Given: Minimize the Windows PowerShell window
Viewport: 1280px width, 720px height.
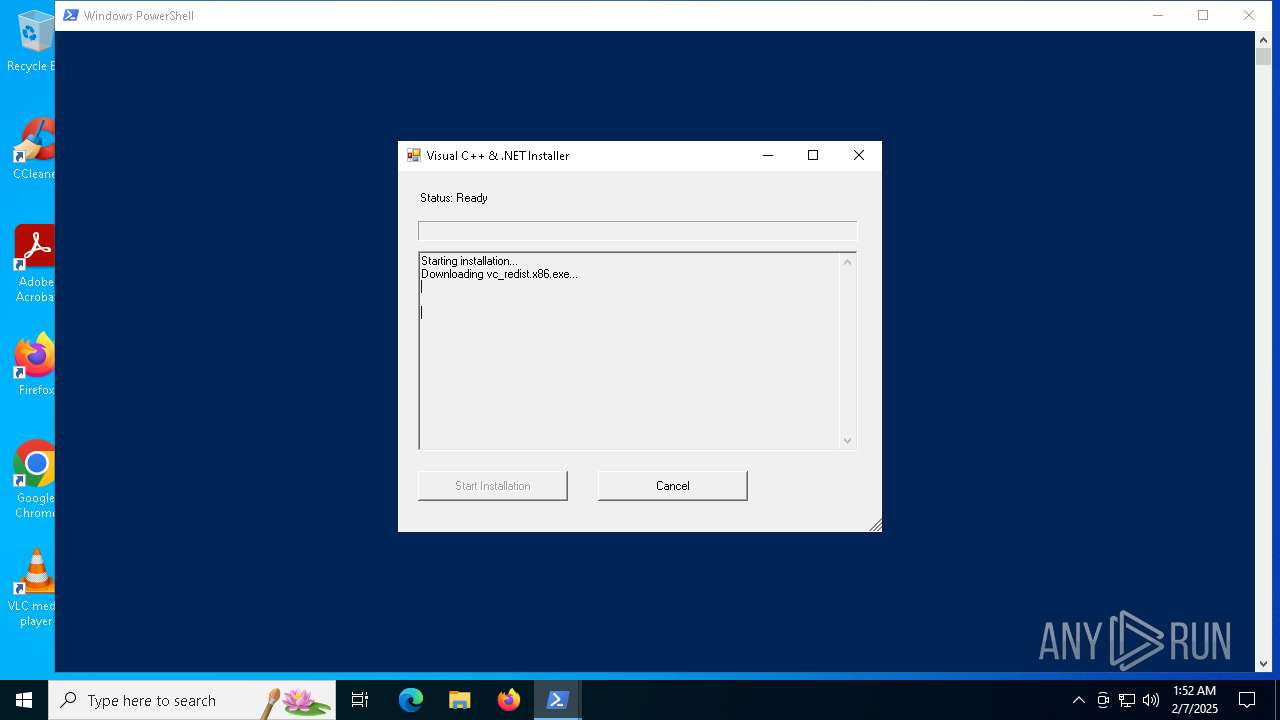Looking at the screenshot, I should pyautogui.click(x=1158, y=15).
